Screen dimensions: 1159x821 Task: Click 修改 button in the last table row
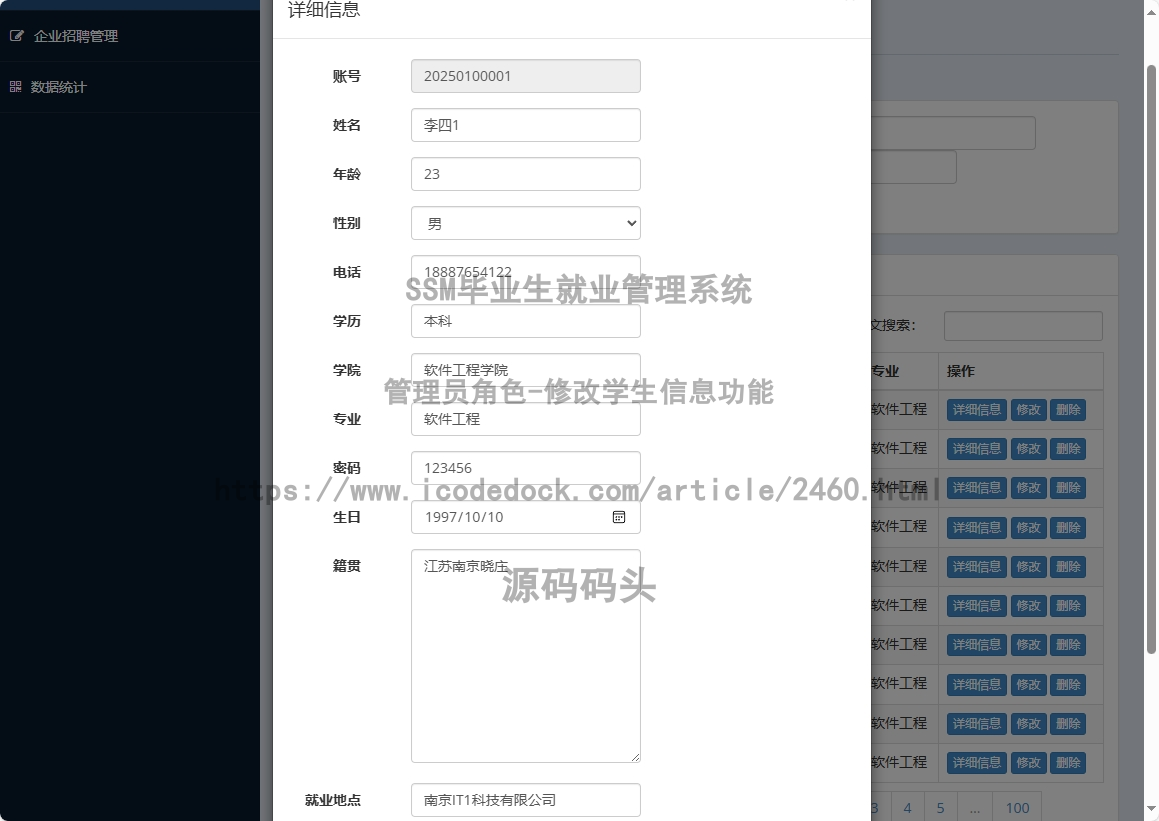point(1028,763)
